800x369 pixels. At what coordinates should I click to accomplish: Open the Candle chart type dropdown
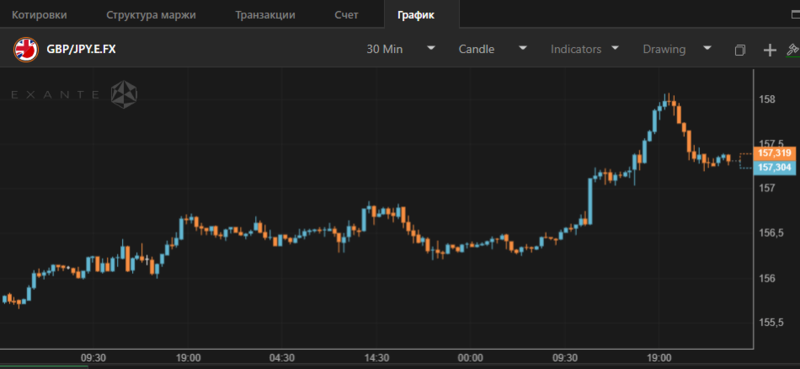492,50
